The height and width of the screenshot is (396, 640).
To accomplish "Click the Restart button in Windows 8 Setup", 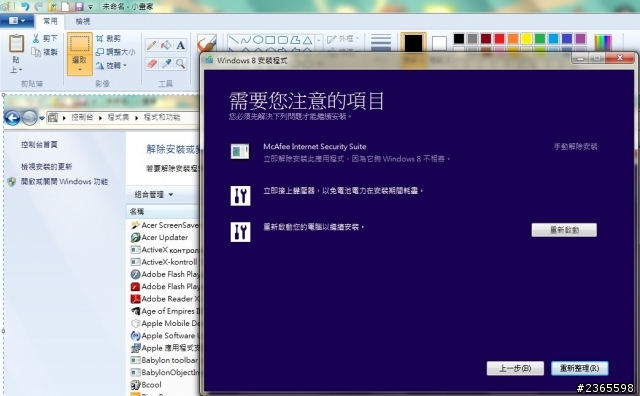I will pos(564,230).
